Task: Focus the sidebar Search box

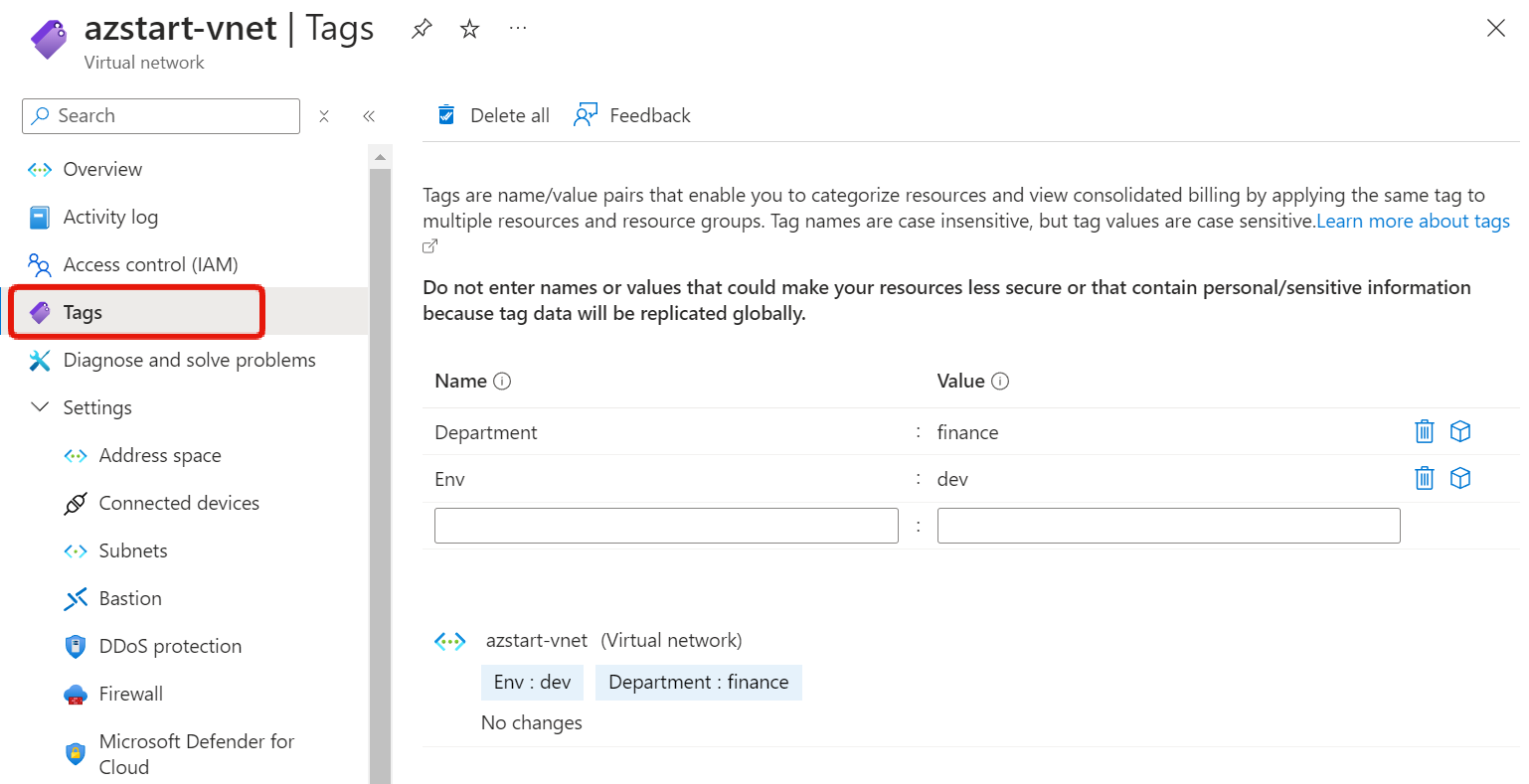Action: pos(161,115)
